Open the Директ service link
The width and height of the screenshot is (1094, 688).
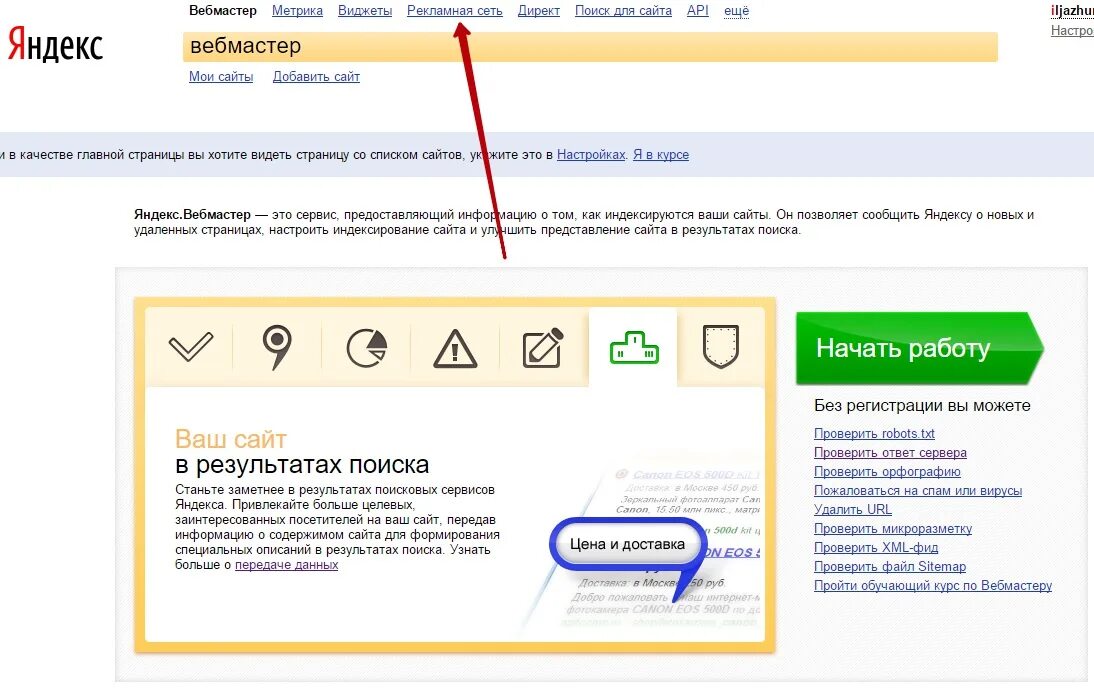click(x=539, y=10)
